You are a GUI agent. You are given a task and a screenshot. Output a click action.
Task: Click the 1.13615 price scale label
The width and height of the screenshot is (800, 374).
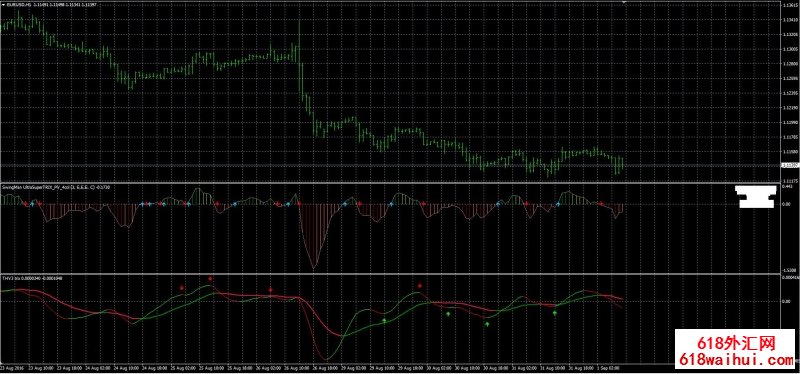pos(790,6)
